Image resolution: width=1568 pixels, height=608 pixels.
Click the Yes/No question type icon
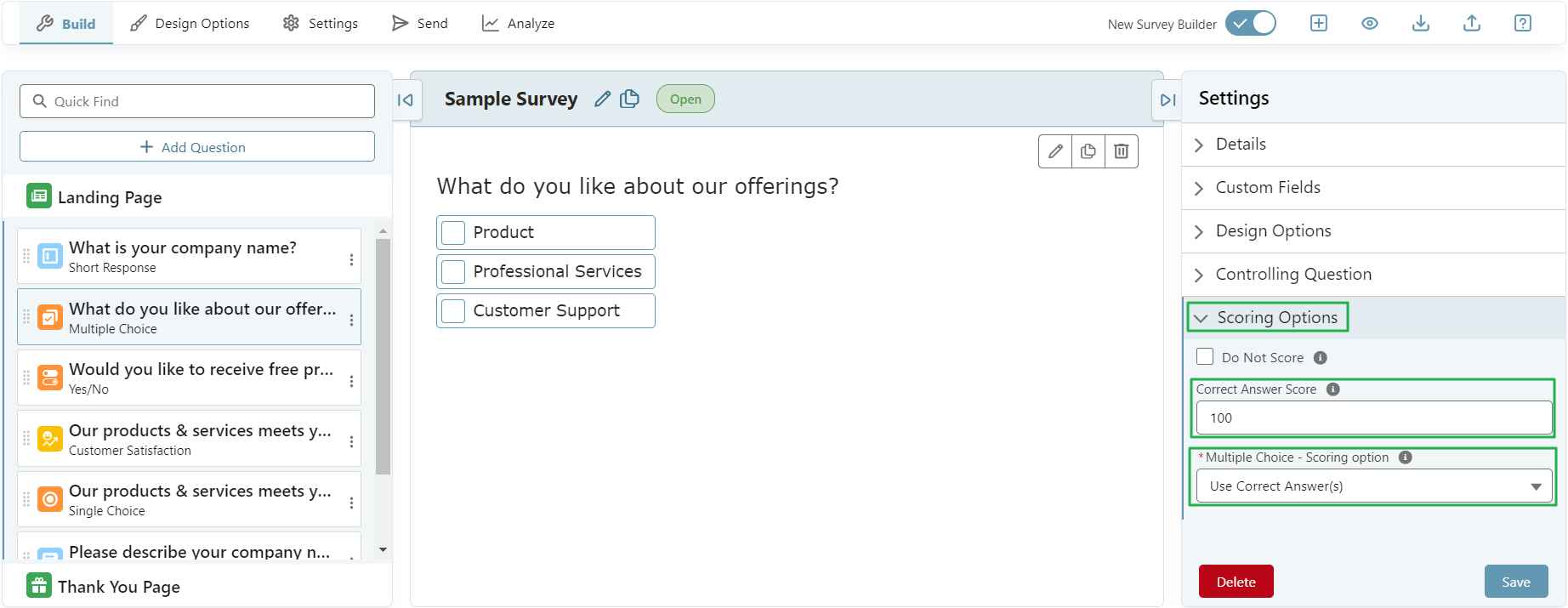tap(50, 378)
